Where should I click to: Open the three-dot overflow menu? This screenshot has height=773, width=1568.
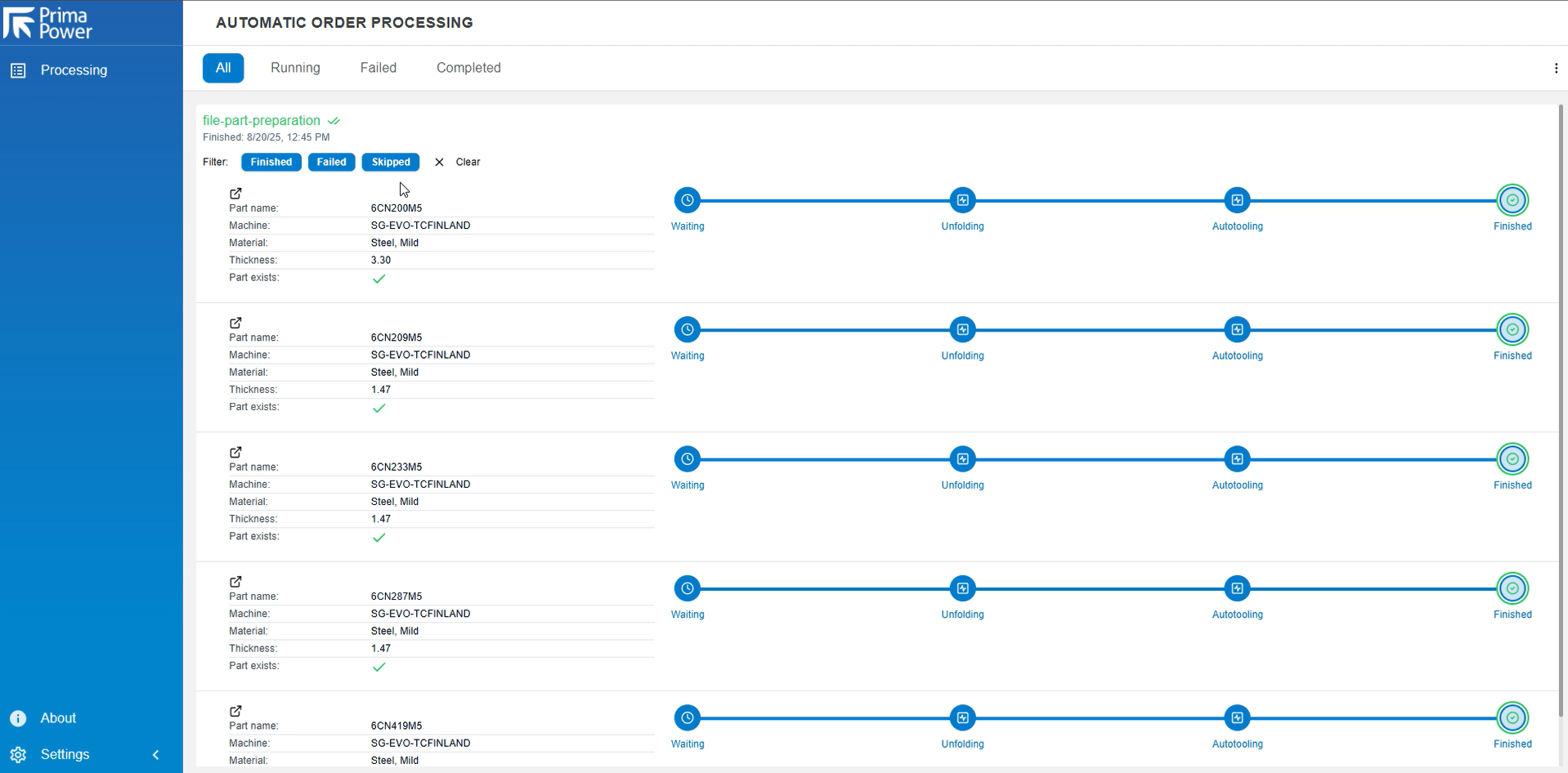(1557, 68)
